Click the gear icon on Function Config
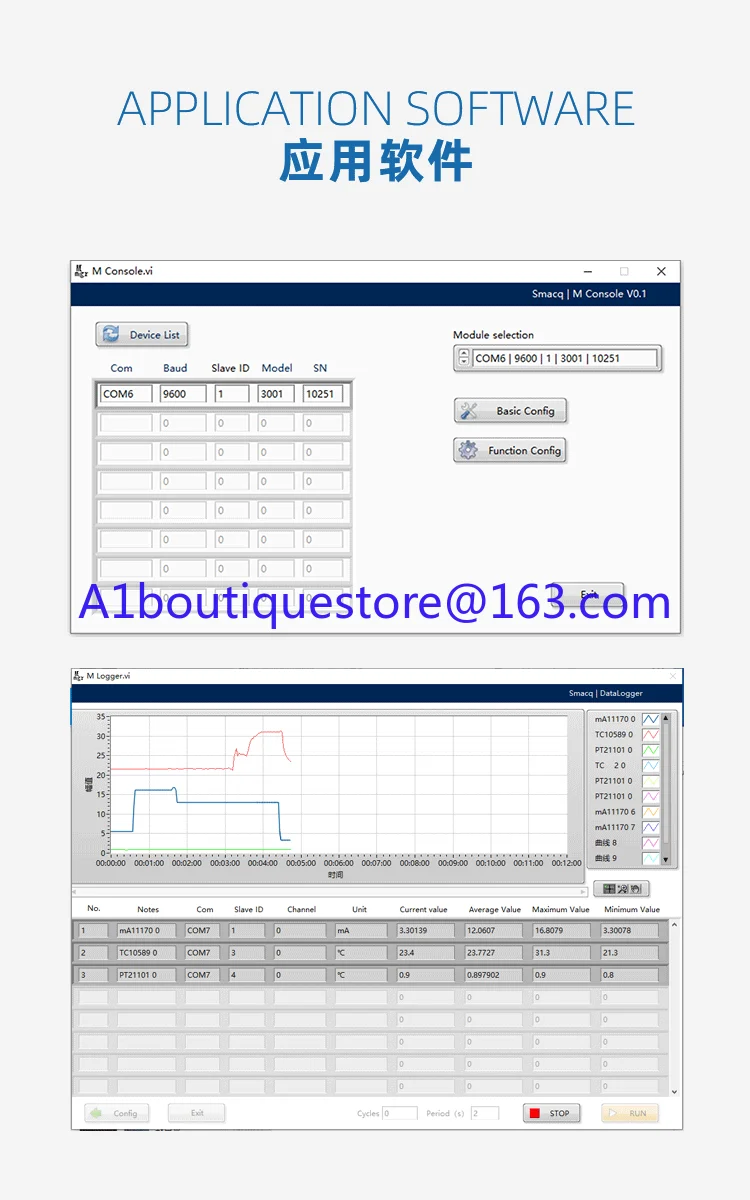Viewport: 750px width, 1200px height. (468, 451)
